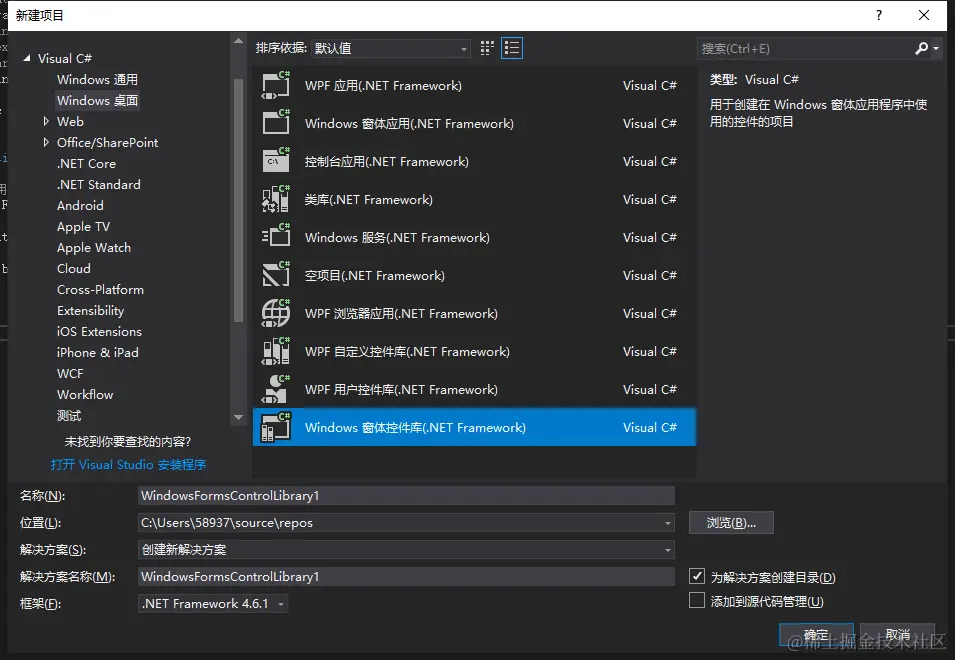The width and height of the screenshot is (955, 660).
Task: Select WPF 用户控件库(.NET Framework) template text
Action: 401,390
